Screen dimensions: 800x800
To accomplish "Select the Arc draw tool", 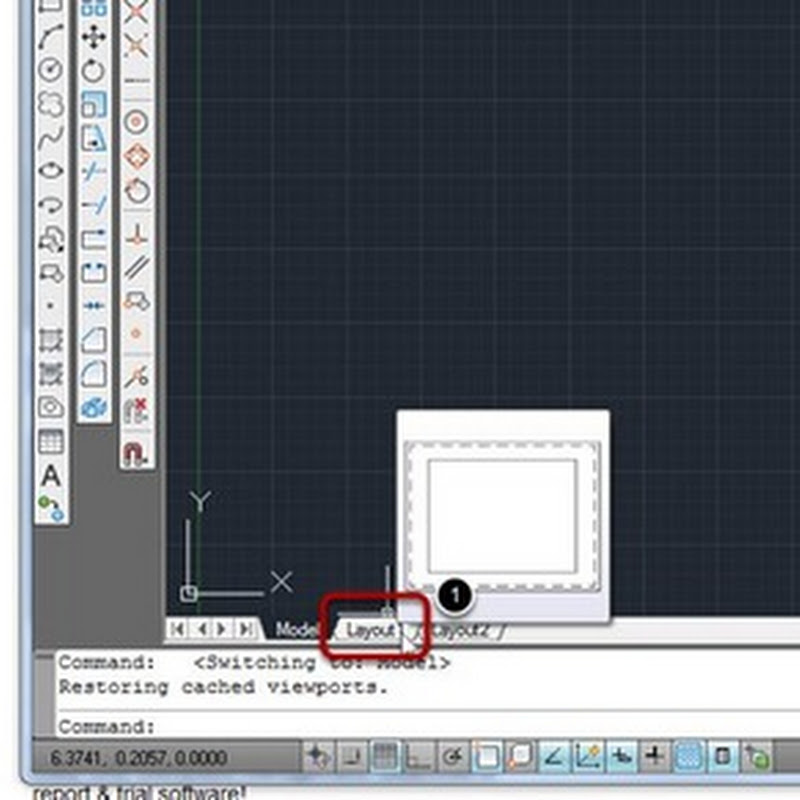I will [x=51, y=37].
